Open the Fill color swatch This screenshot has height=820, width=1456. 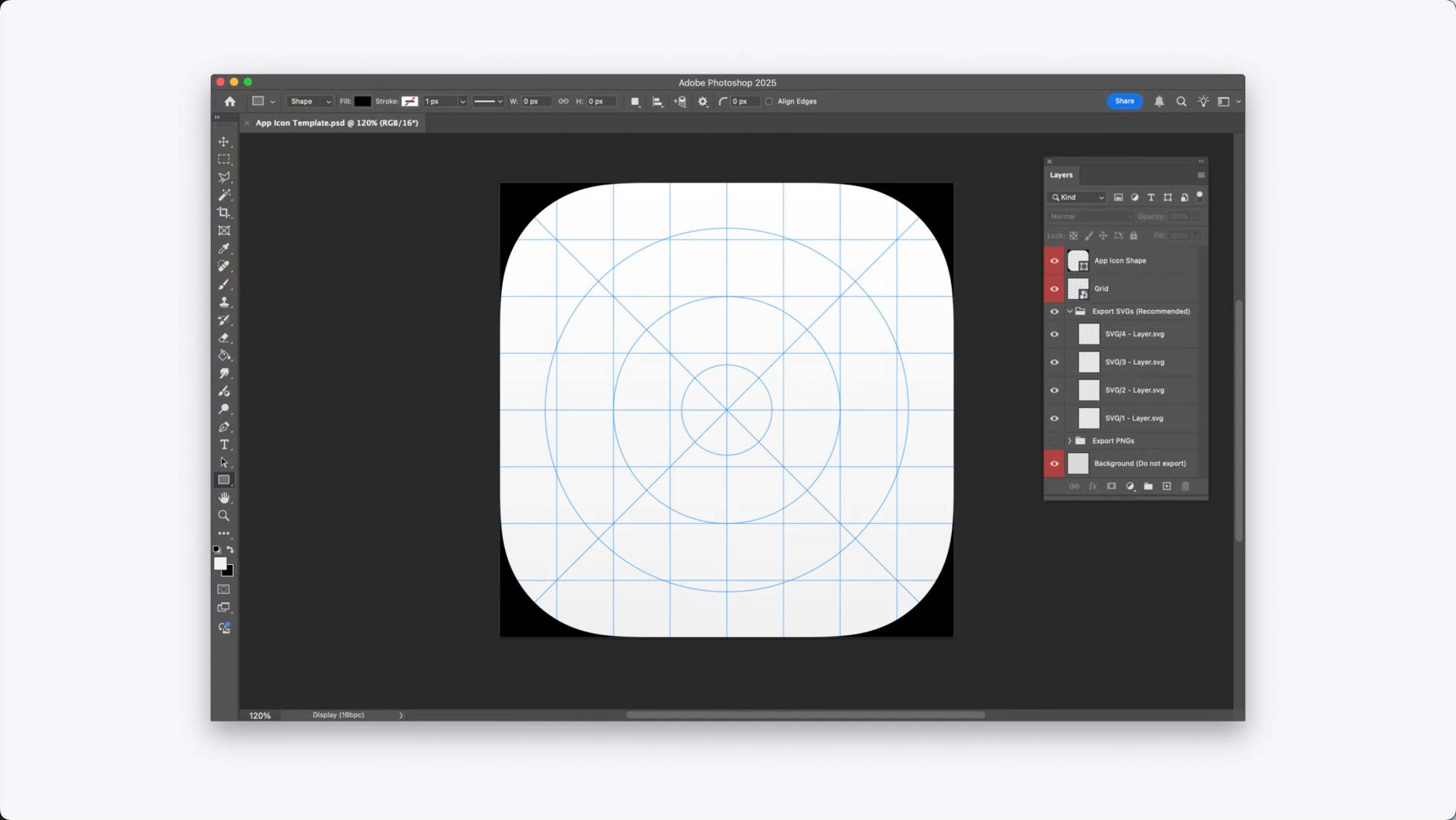[x=362, y=101]
